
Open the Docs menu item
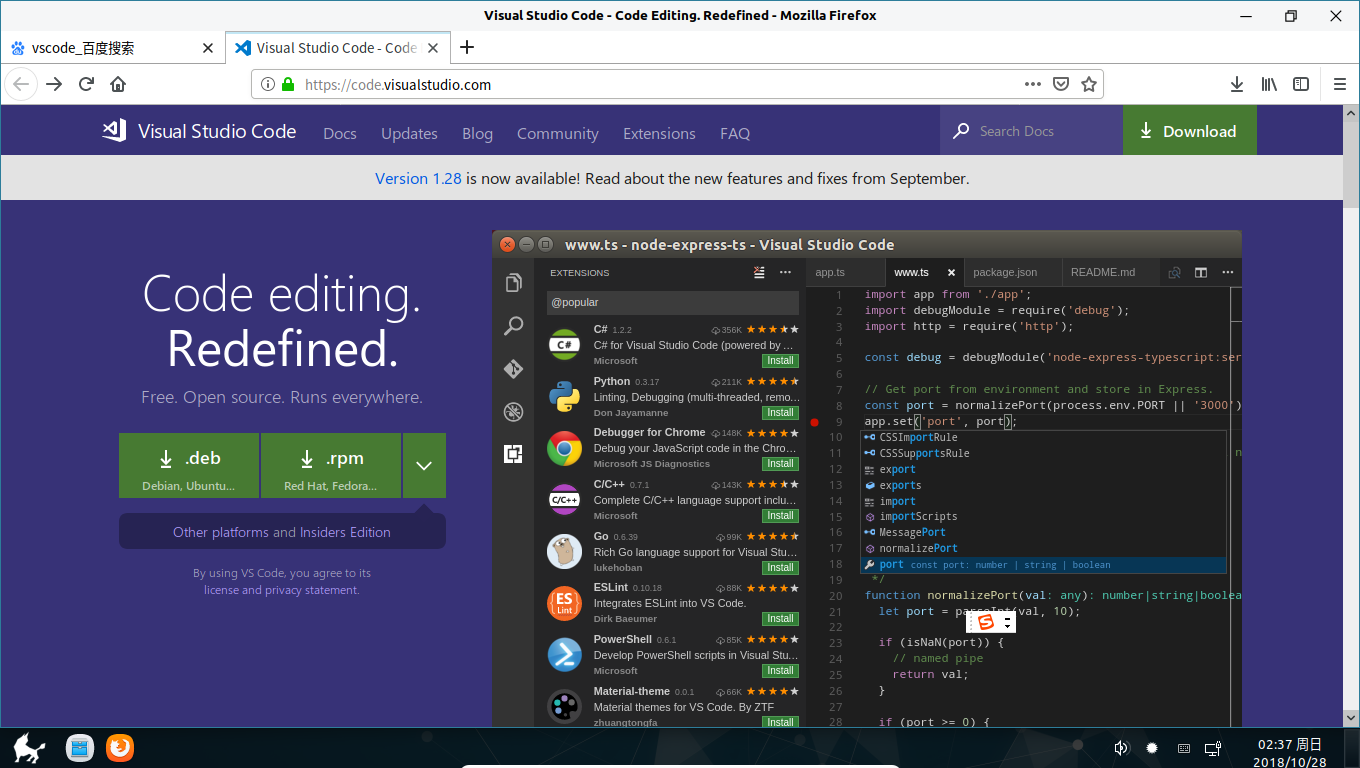point(340,133)
